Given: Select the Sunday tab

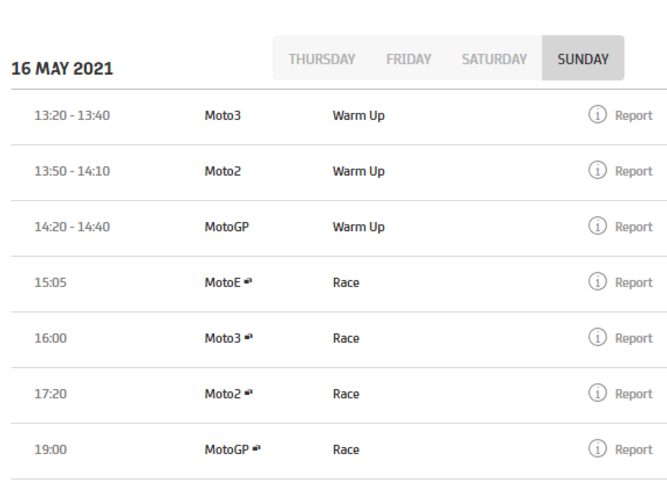Looking at the screenshot, I should [x=583, y=59].
